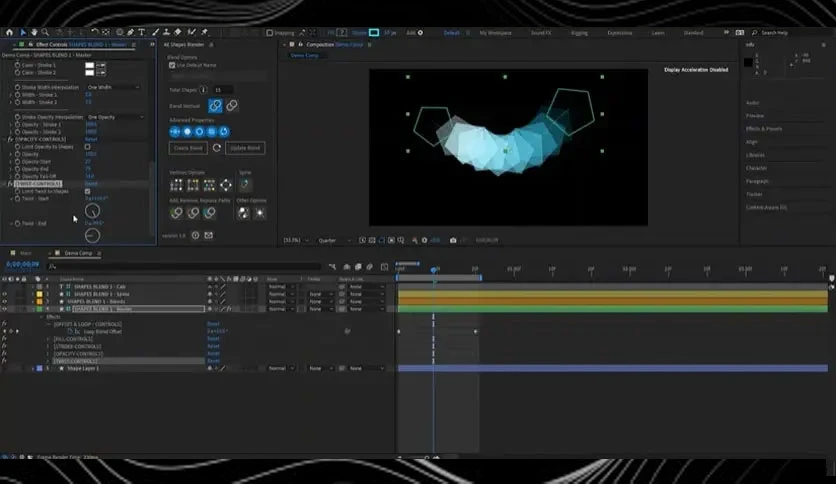This screenshot has width=836, height=484.
Task: Click the Color - Stroke 1 white swatch
Action: [x=90, y=66]
